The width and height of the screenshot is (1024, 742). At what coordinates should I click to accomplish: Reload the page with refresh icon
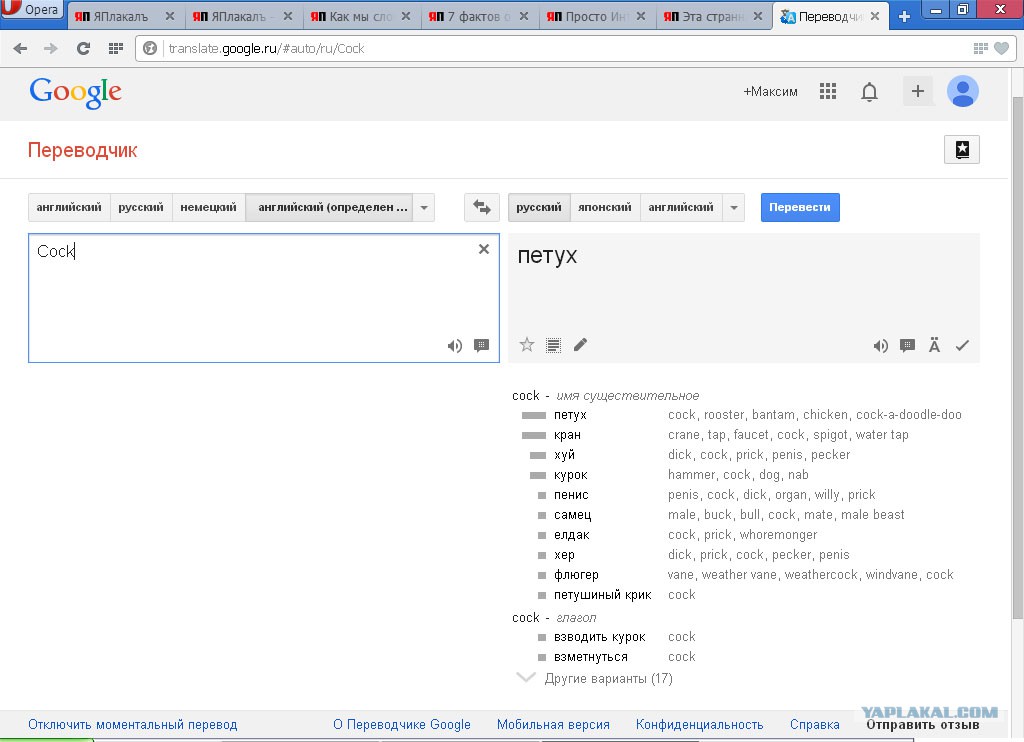pyautogui.click(x=83, y=48)
